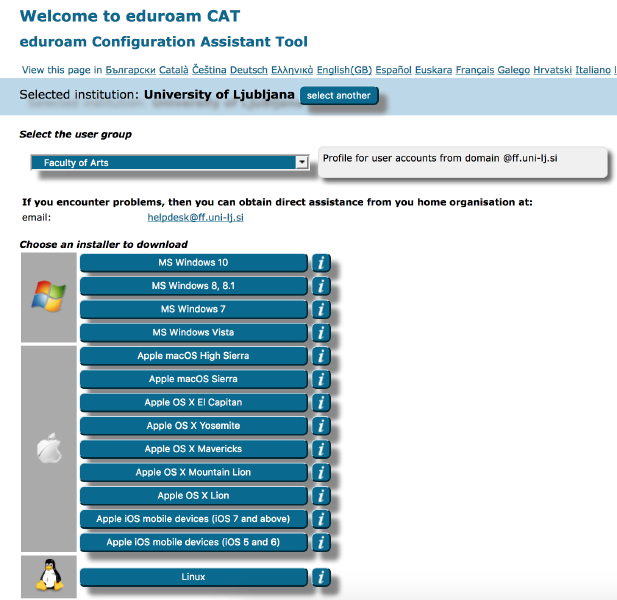Open info for OS X Yosemite installer

[x=321, y=426]
